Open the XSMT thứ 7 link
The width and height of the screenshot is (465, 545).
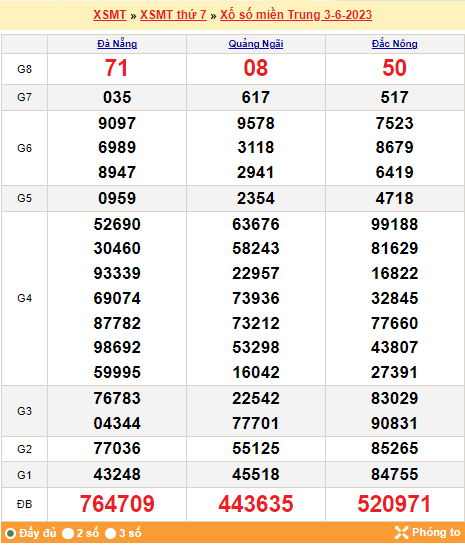pyautogui.click(x=173, y=15)
